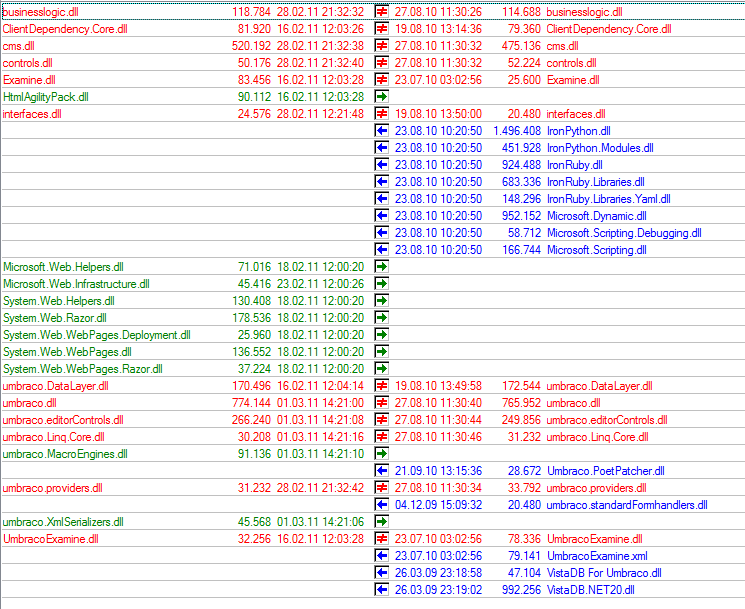Click not-equal icon for umbraco.editorControls.dll
745x609 pixels.
pos(382,419)
